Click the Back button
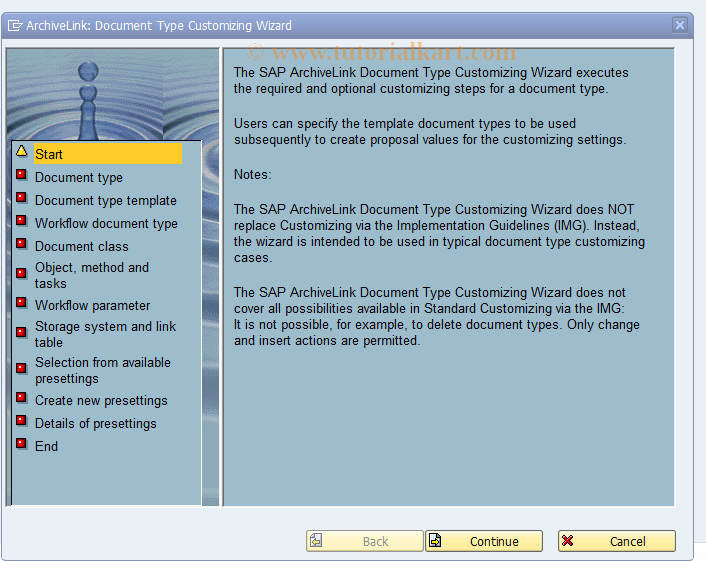706x561 pixels. tap(365, 541)
